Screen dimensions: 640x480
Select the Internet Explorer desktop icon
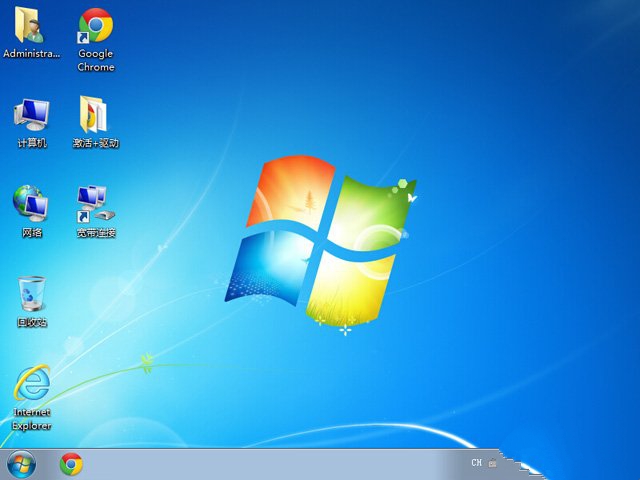click(31, 384)
